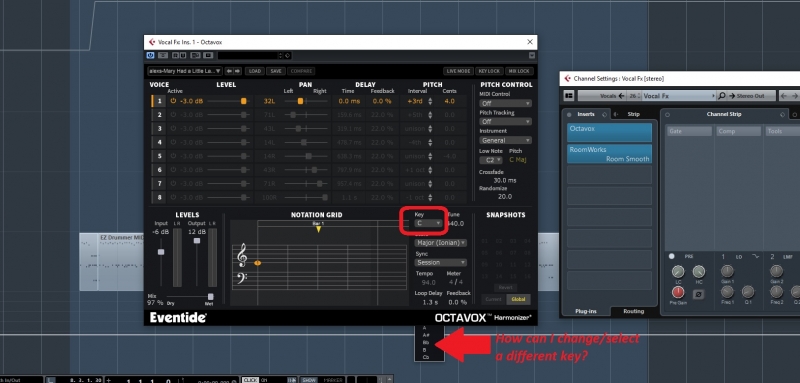Open the Instrument General dropdown
This screenshot has height=383, width=800.
[x=505, y=140]
